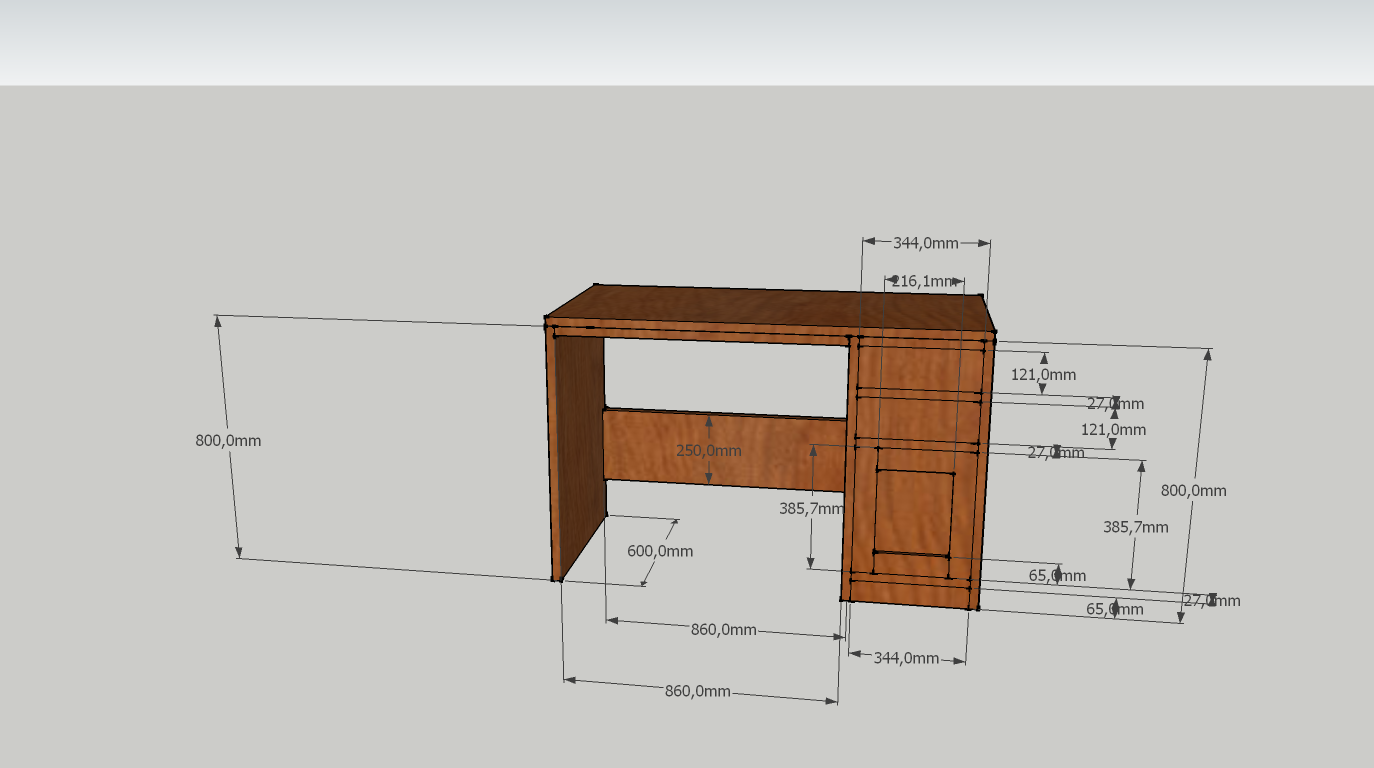Click the 800,0mm height label right of the desk
Screen dimensions: 1374x768
pyautogui.click(x=1193, y=491)
